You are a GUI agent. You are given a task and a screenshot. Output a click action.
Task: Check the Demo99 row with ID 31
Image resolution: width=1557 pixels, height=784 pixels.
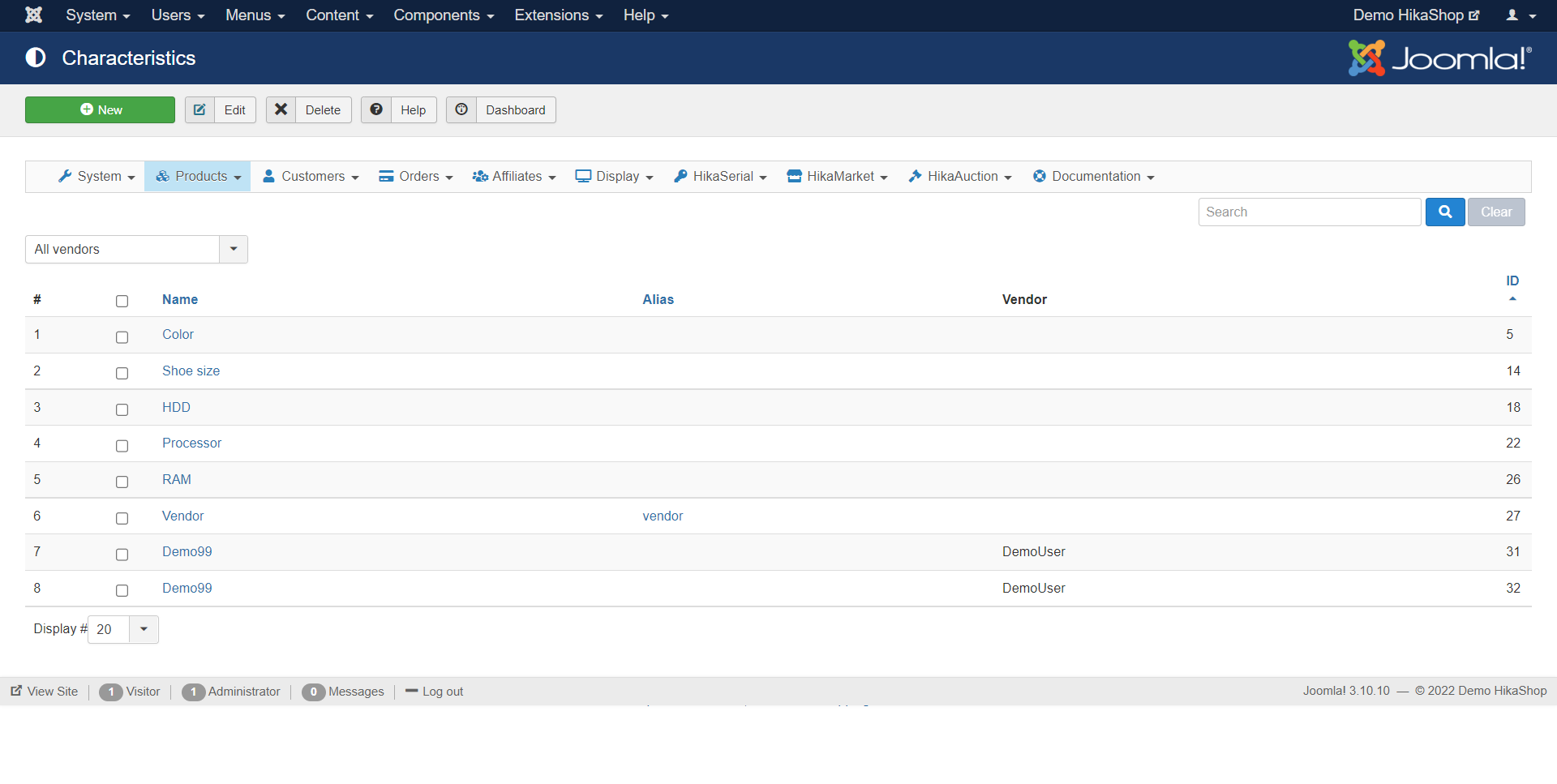click(122, 554)
